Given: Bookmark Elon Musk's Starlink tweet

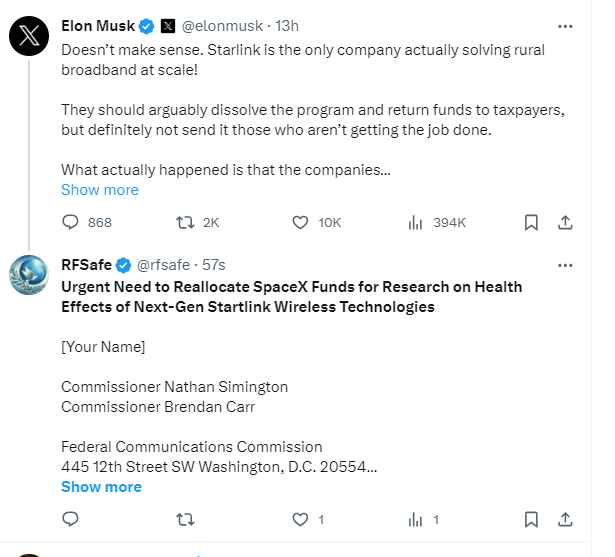Looking at the screenshot, I should coord(532,222).
